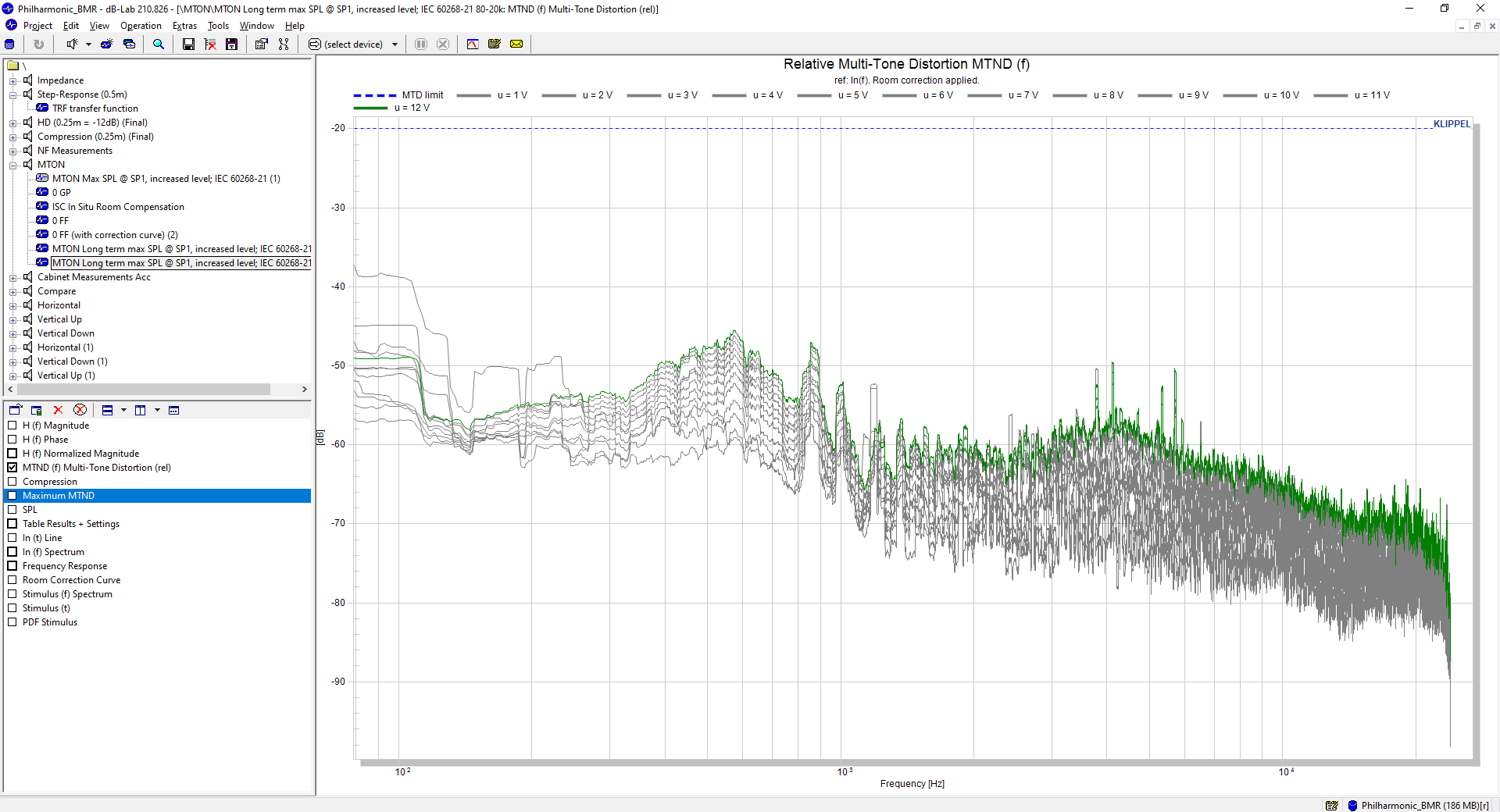Screen dimensions: 1500x812
Task: Expand the HD (0.25m = -12dB) (Final) node
Action: point(12,123)
